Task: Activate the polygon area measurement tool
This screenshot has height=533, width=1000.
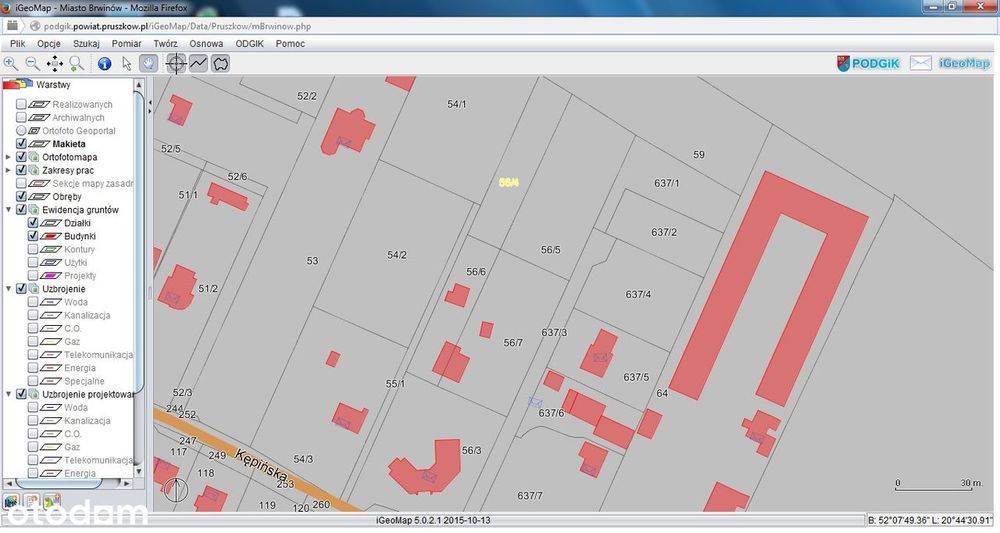Action: coord(221,63)
